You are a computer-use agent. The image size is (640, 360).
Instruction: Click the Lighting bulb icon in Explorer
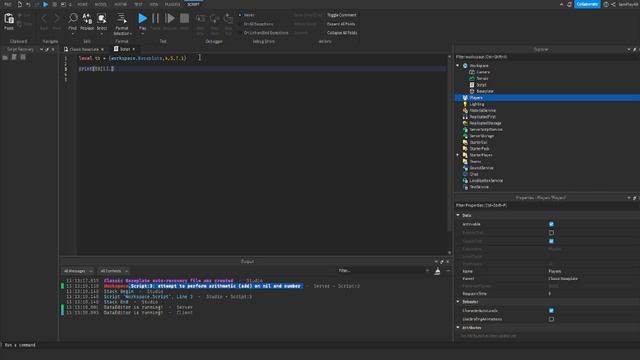coord(465,104)
